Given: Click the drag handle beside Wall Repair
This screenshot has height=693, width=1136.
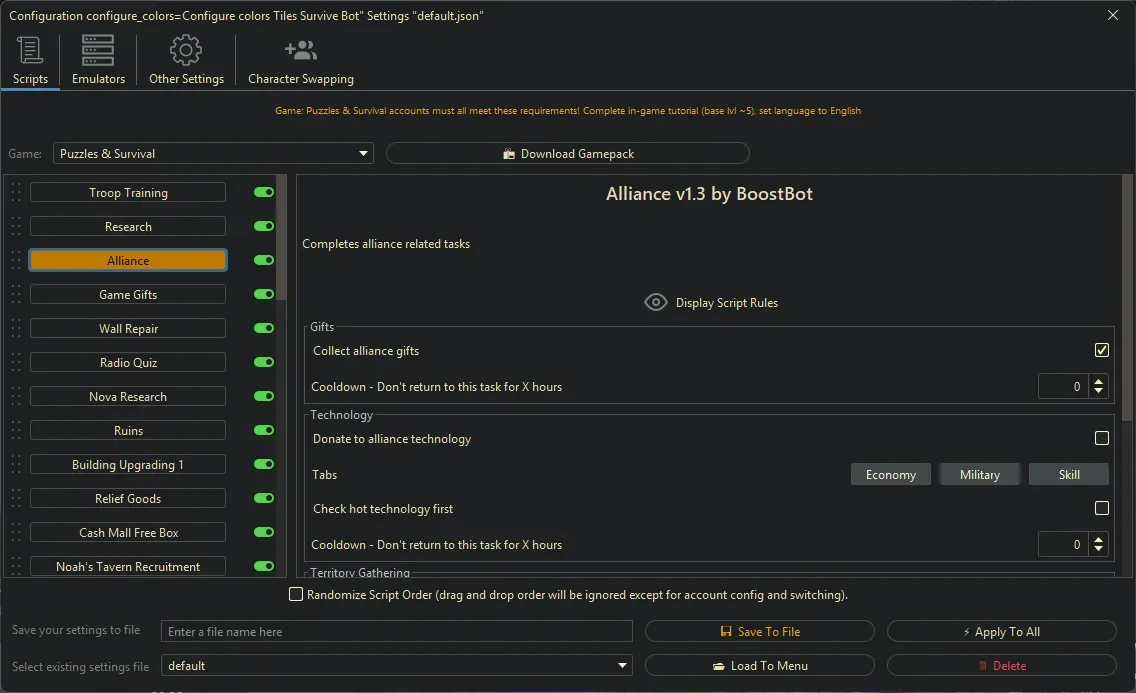Looking at the screenshot, I should (16, 329).
